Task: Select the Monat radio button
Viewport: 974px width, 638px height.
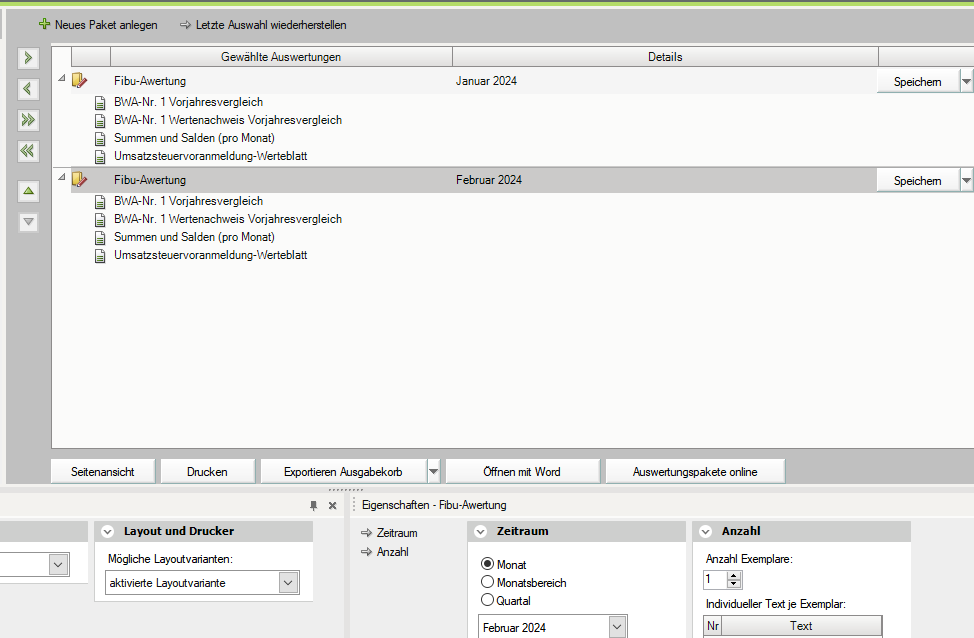Action: coord(488,565)
